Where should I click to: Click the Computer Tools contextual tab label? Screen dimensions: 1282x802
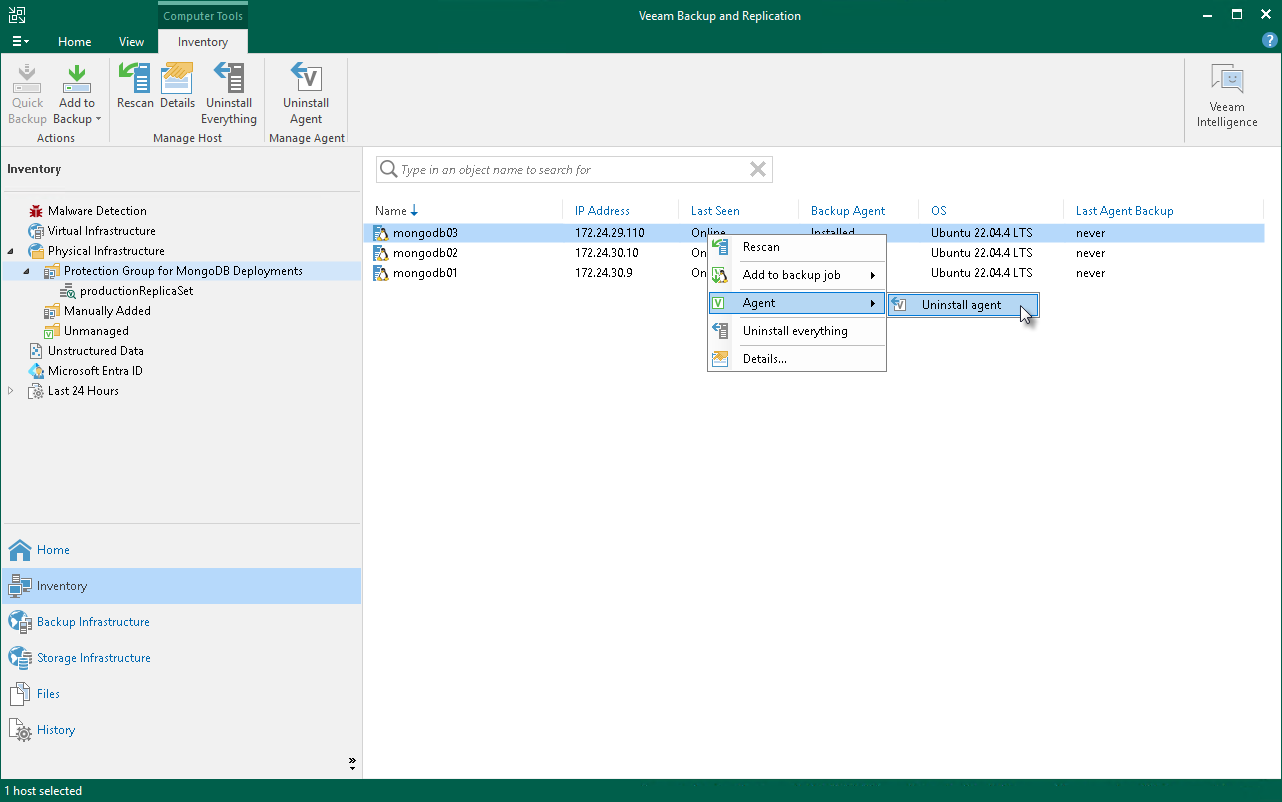203,16
